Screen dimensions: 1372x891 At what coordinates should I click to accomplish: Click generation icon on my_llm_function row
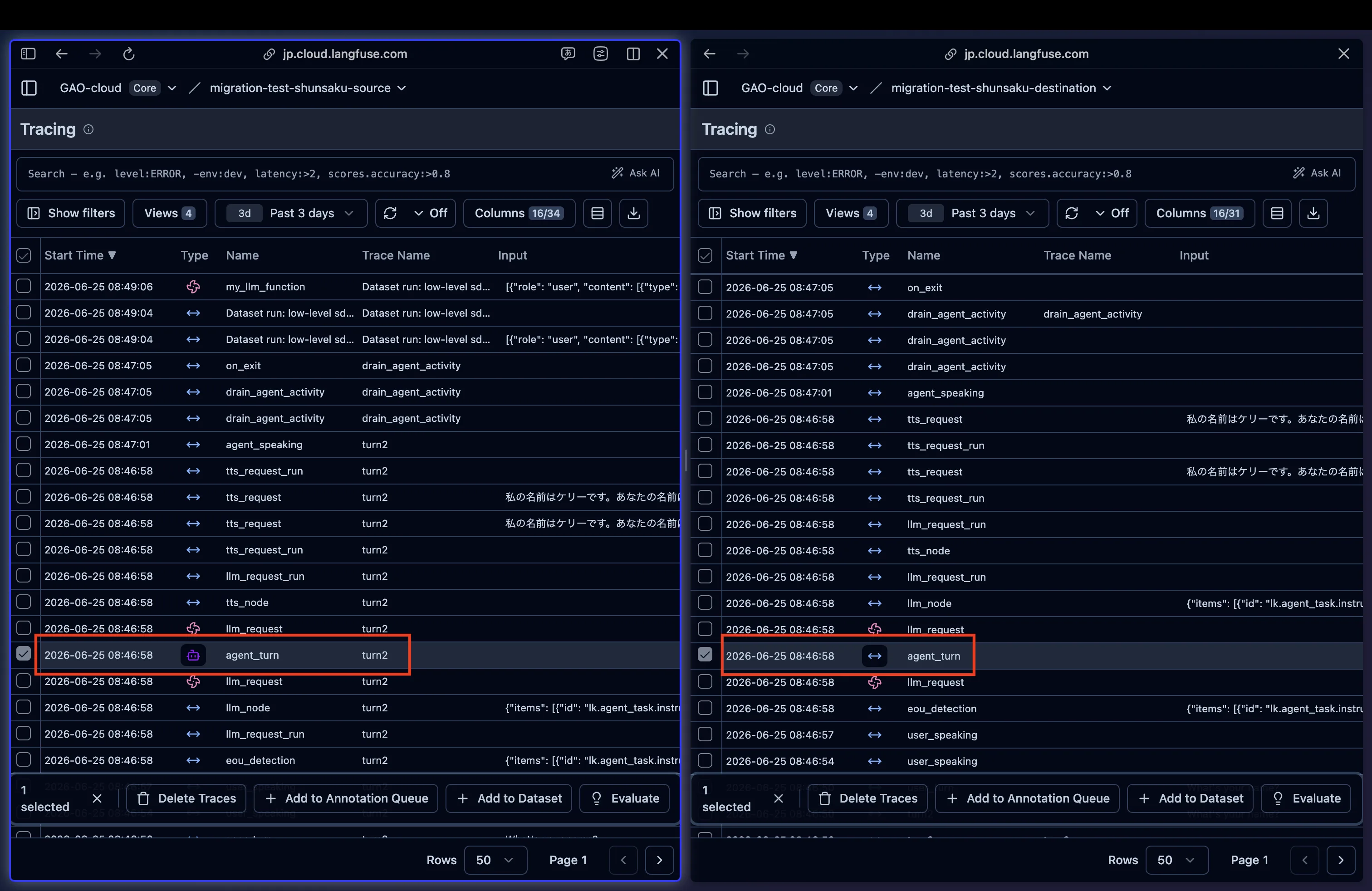pyautogui.click(x=193, y=286)
